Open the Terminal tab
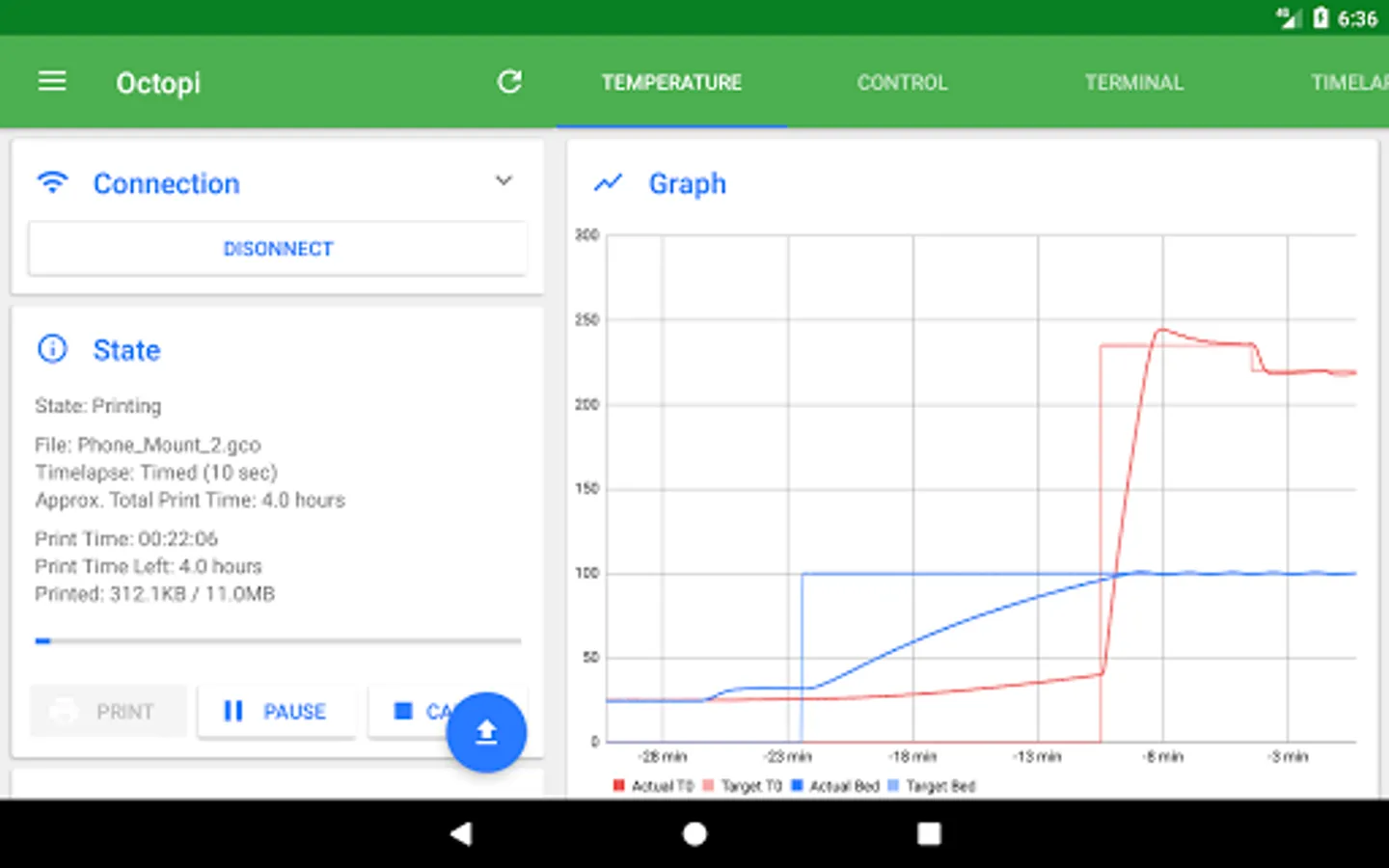 click(1133, 83)
